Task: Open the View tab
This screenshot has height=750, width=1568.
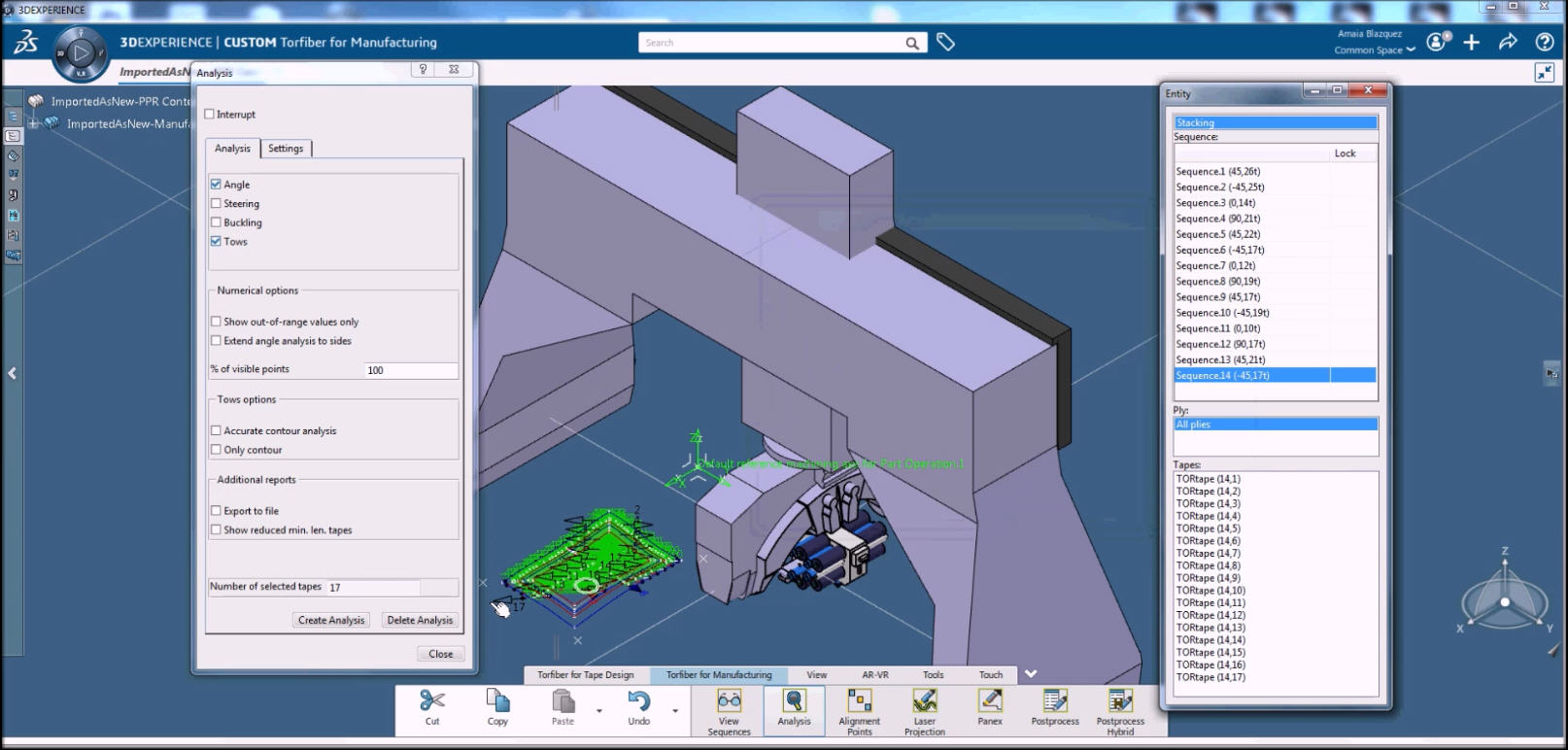Action: click(x=817, y=675)
